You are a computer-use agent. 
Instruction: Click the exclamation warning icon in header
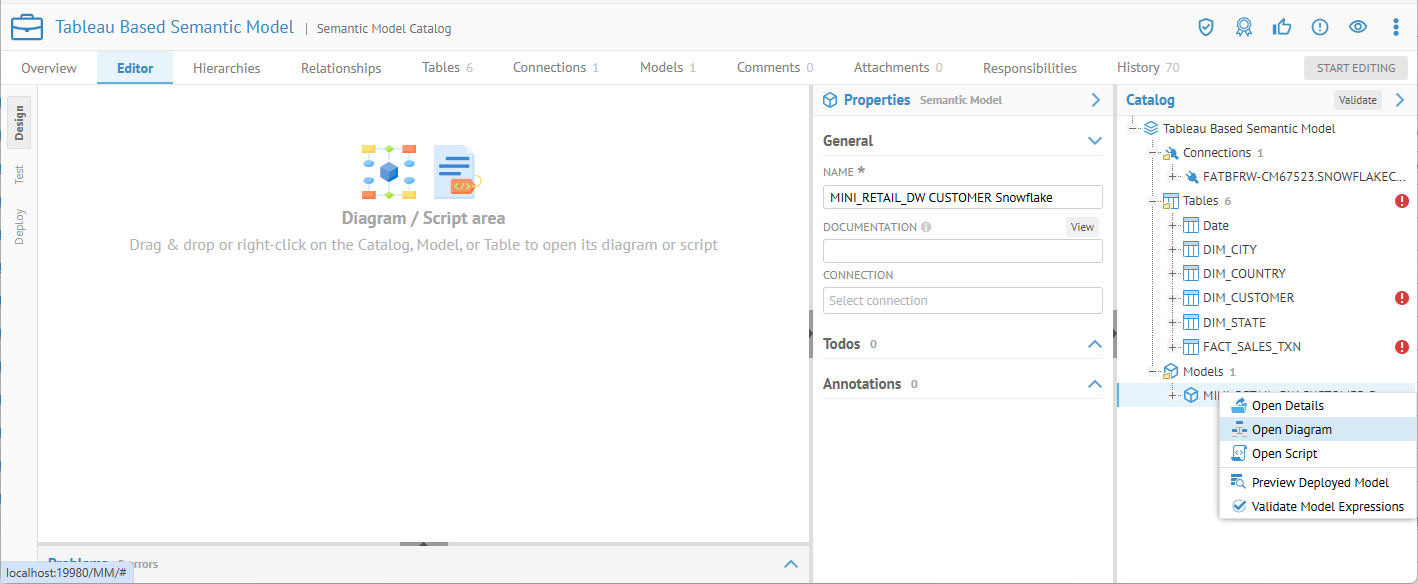point(1320,27)
